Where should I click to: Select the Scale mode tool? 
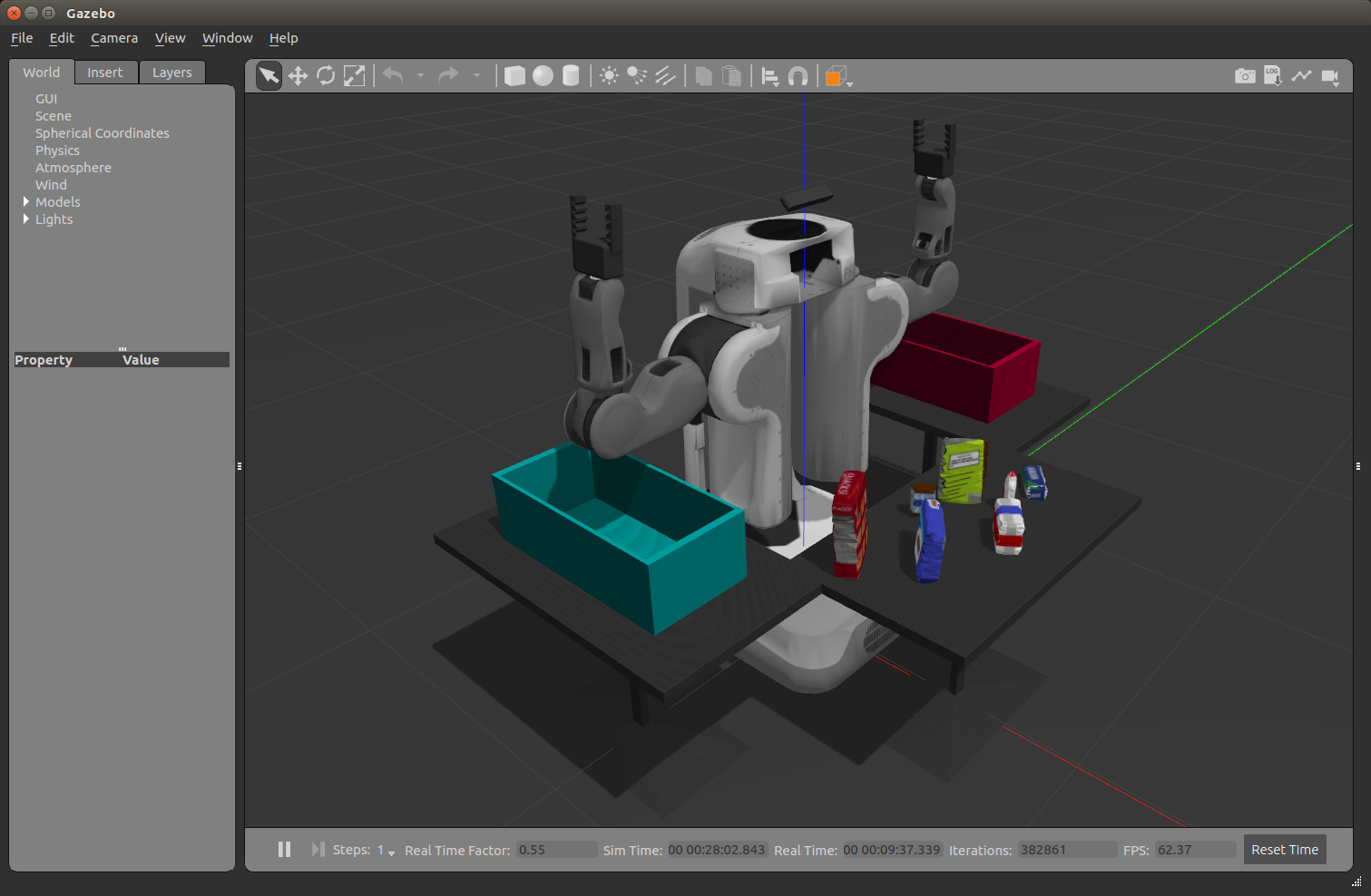tap(355, 76)
